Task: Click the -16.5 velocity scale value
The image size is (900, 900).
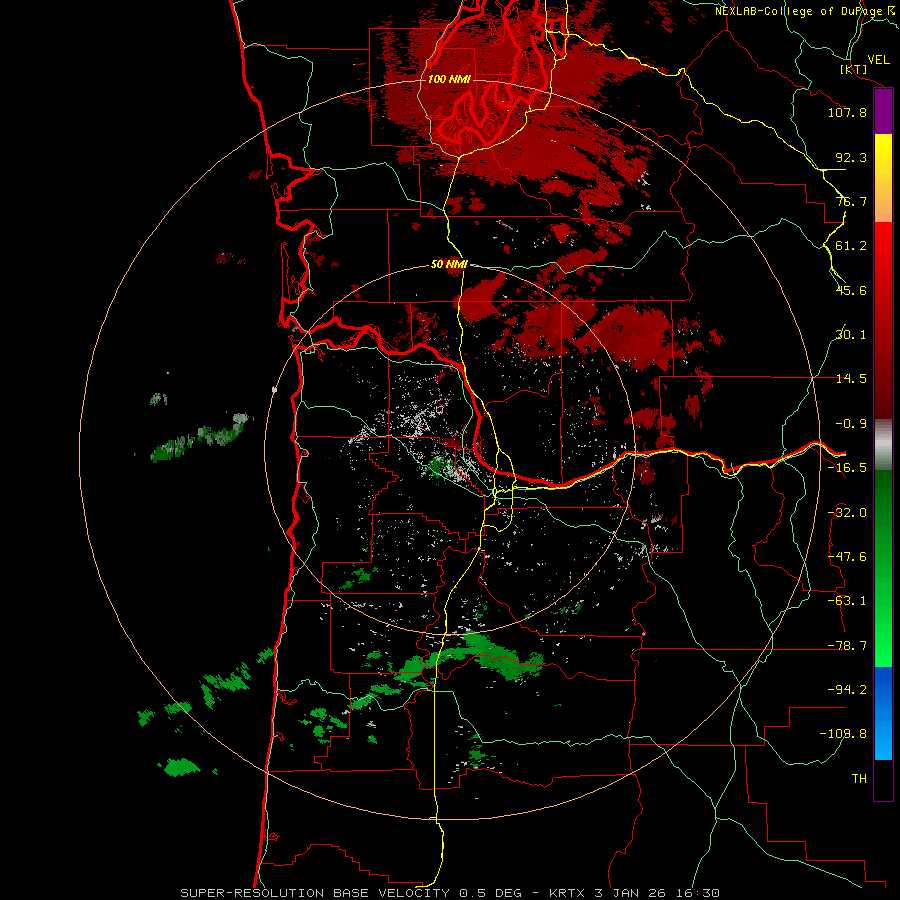Action: click(x=847, y=468)
